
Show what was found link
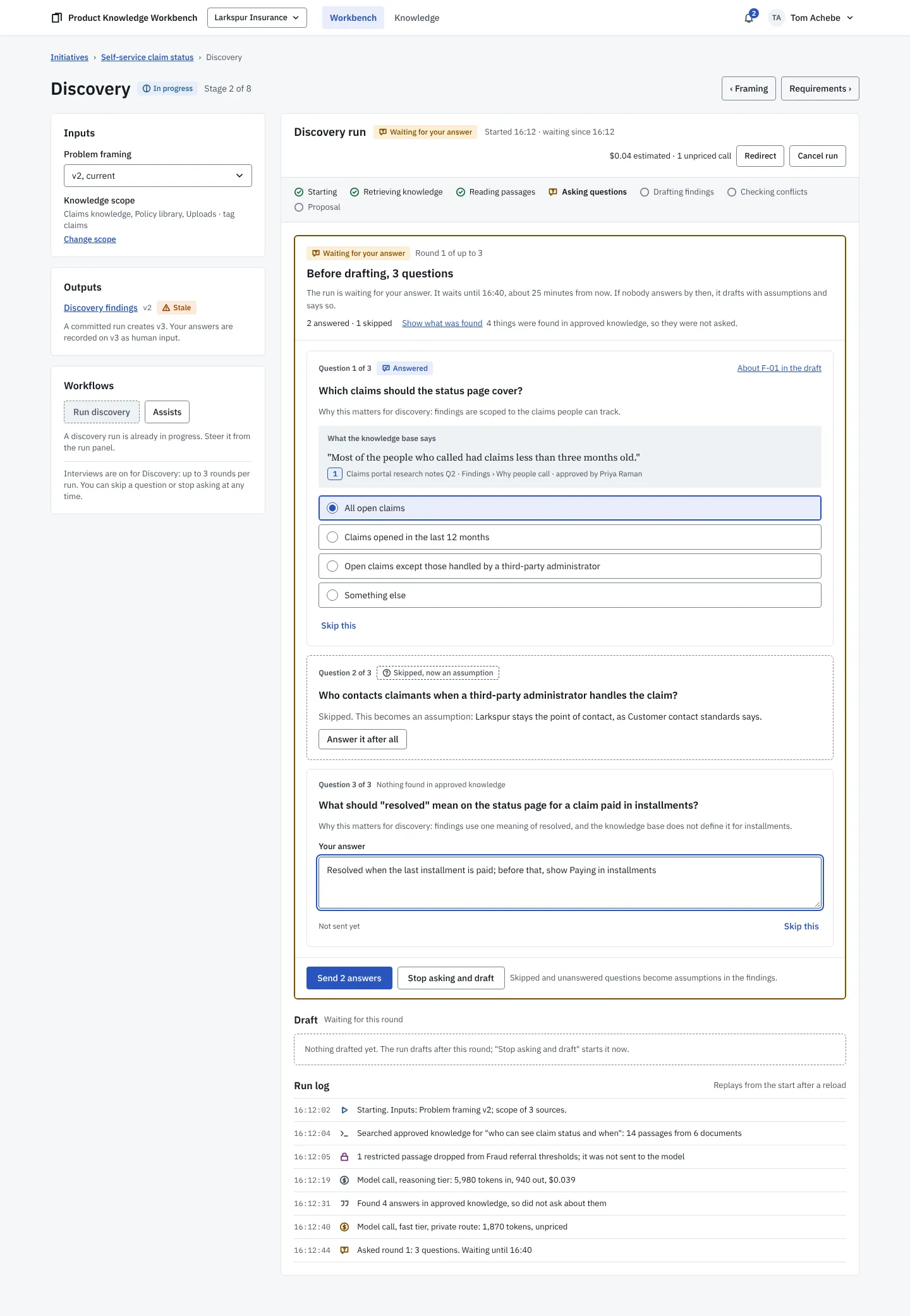coord(442,323)
